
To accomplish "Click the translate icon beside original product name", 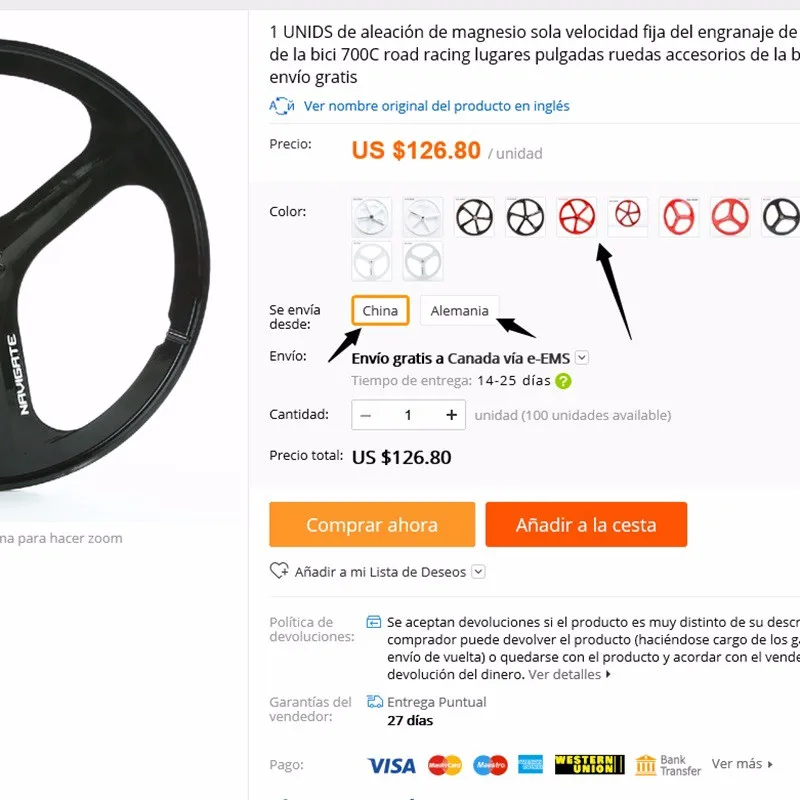I will pos(282,106).
